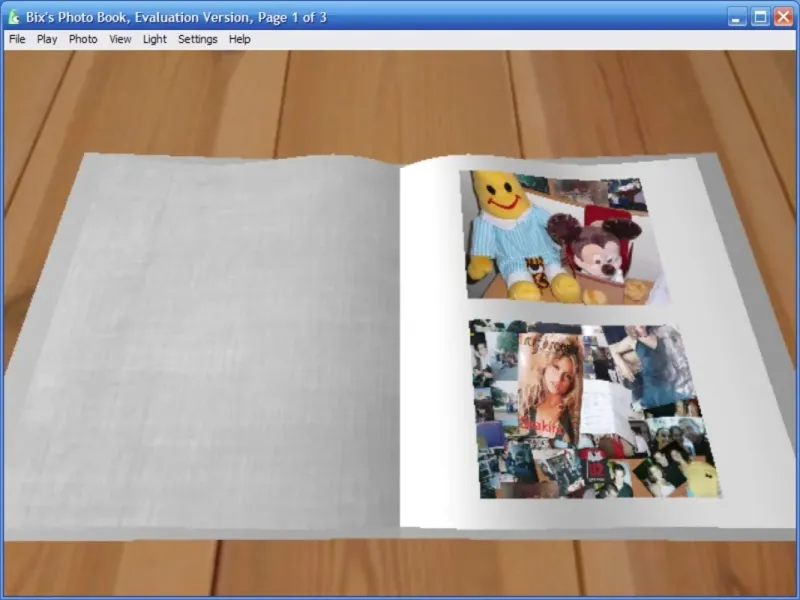Open the Photo menu
This screenshot has height=600, width=800.
83,39
